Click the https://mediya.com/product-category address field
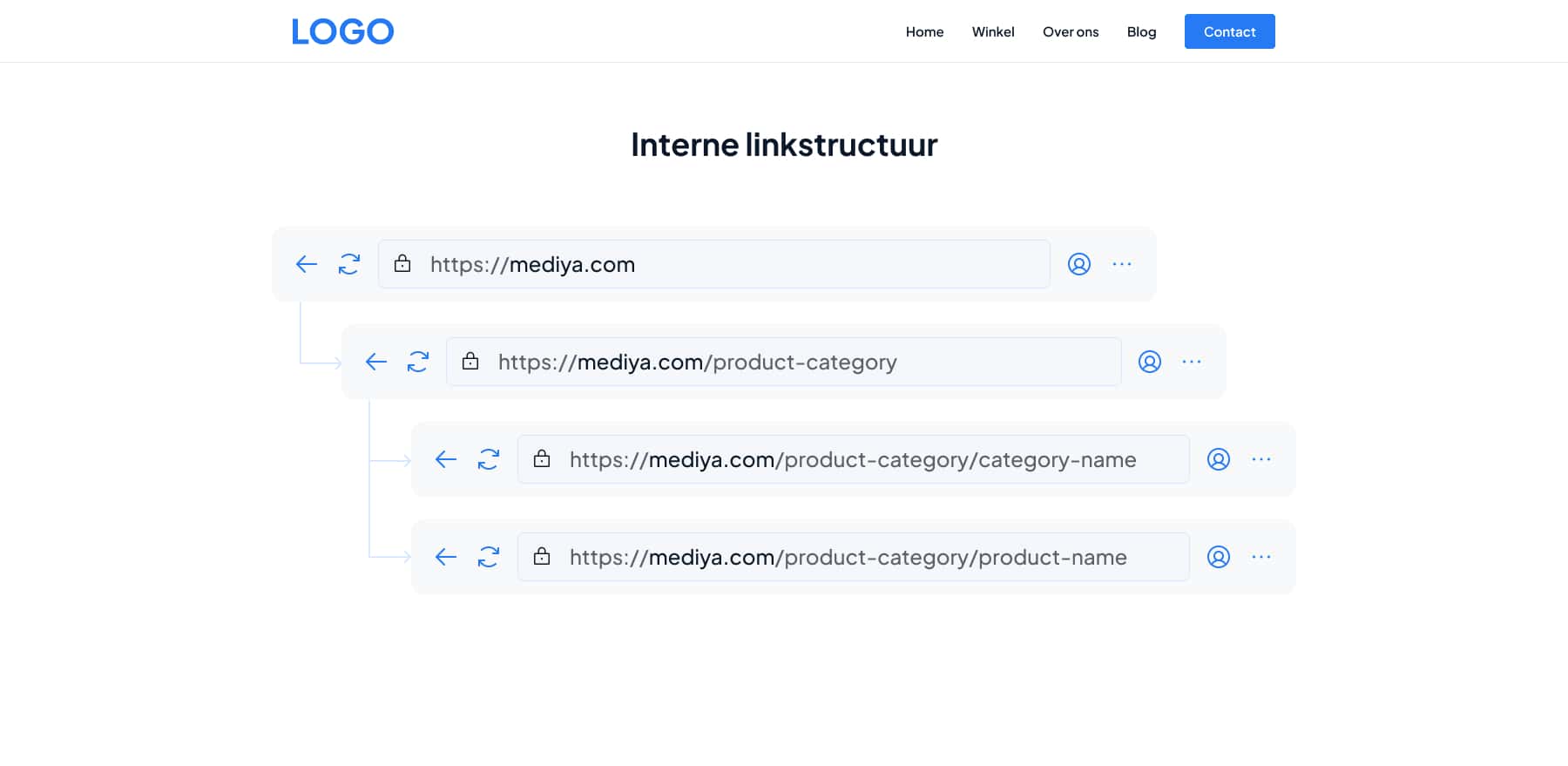 click(784, 362)
